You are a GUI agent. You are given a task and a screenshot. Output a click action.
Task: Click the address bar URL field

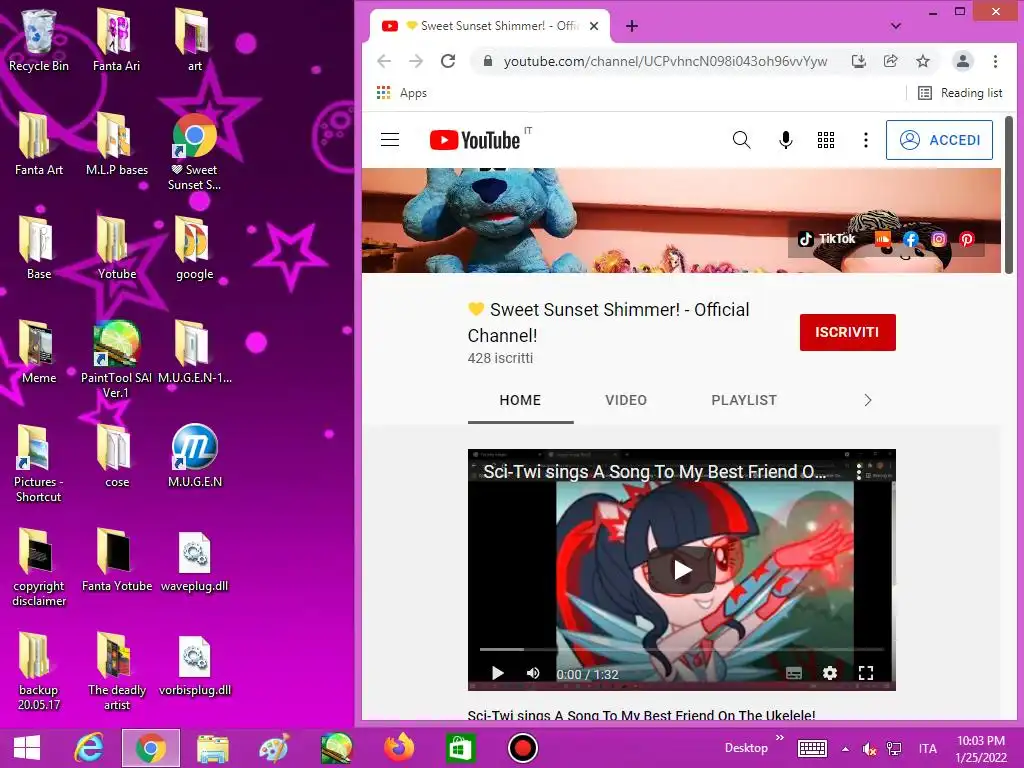pyautogui.click(x=665, y=61)
